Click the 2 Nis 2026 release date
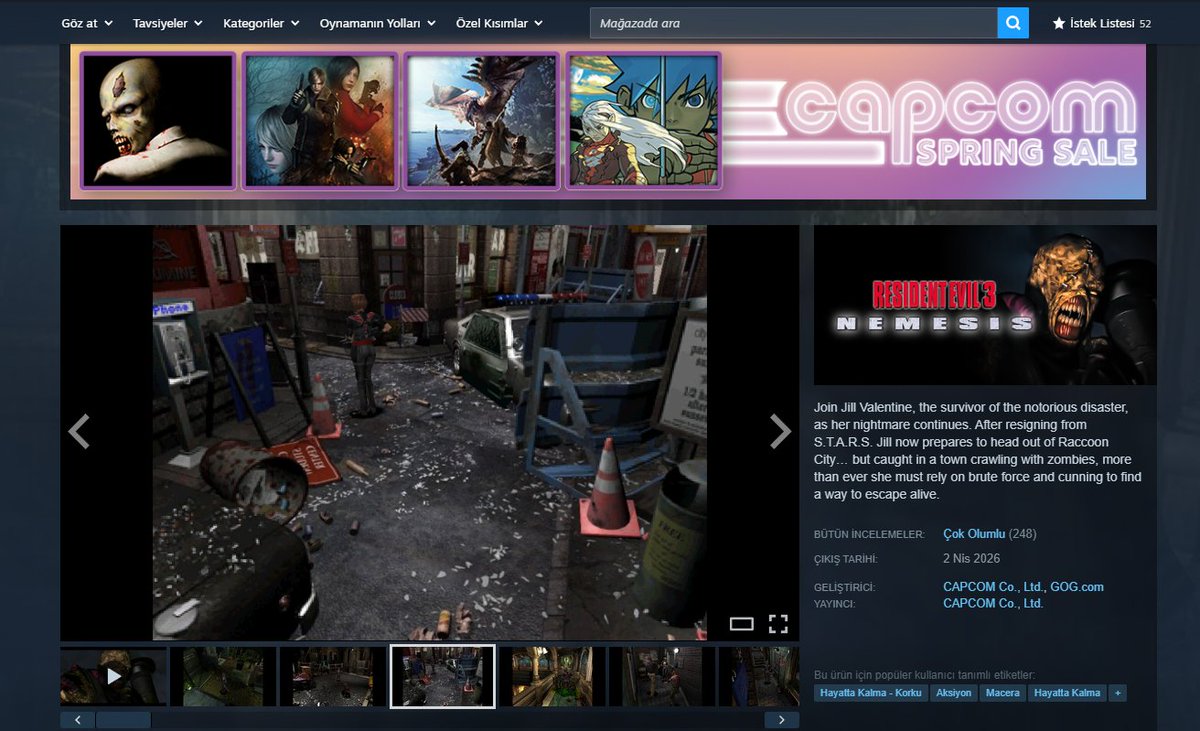The height and width of the screenshot is (731, 1200). click(971, 558)
